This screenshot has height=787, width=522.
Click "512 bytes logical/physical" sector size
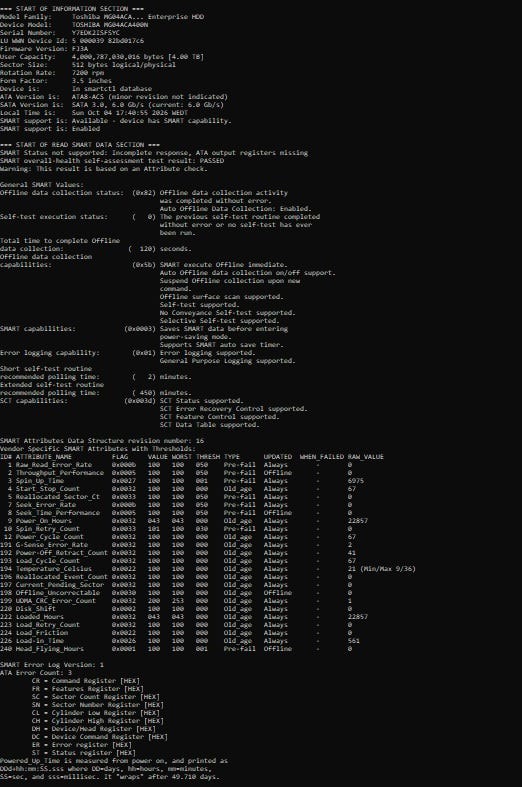(x=124, y=65)
